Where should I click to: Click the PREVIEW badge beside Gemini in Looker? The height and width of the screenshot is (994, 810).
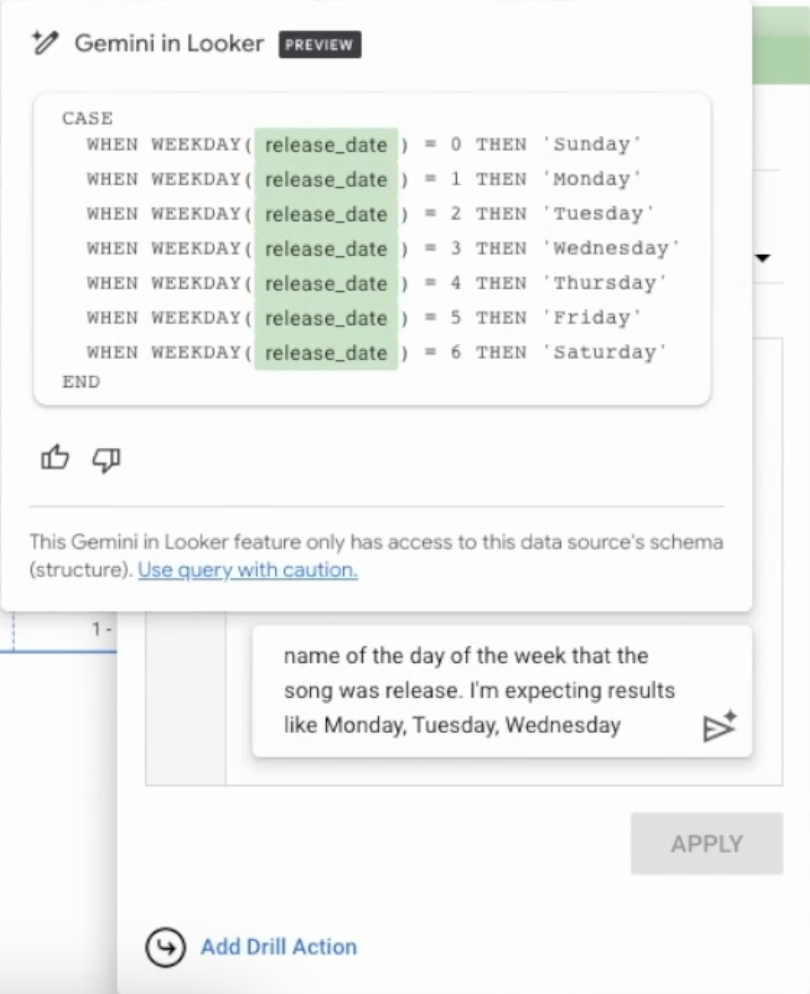pyautogui.click(x=320, y=45)
